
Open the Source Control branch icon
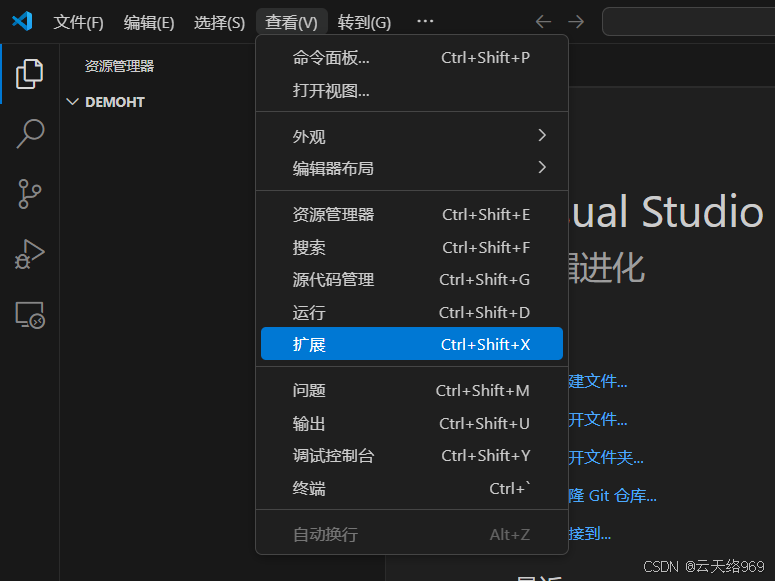(30, 194)
